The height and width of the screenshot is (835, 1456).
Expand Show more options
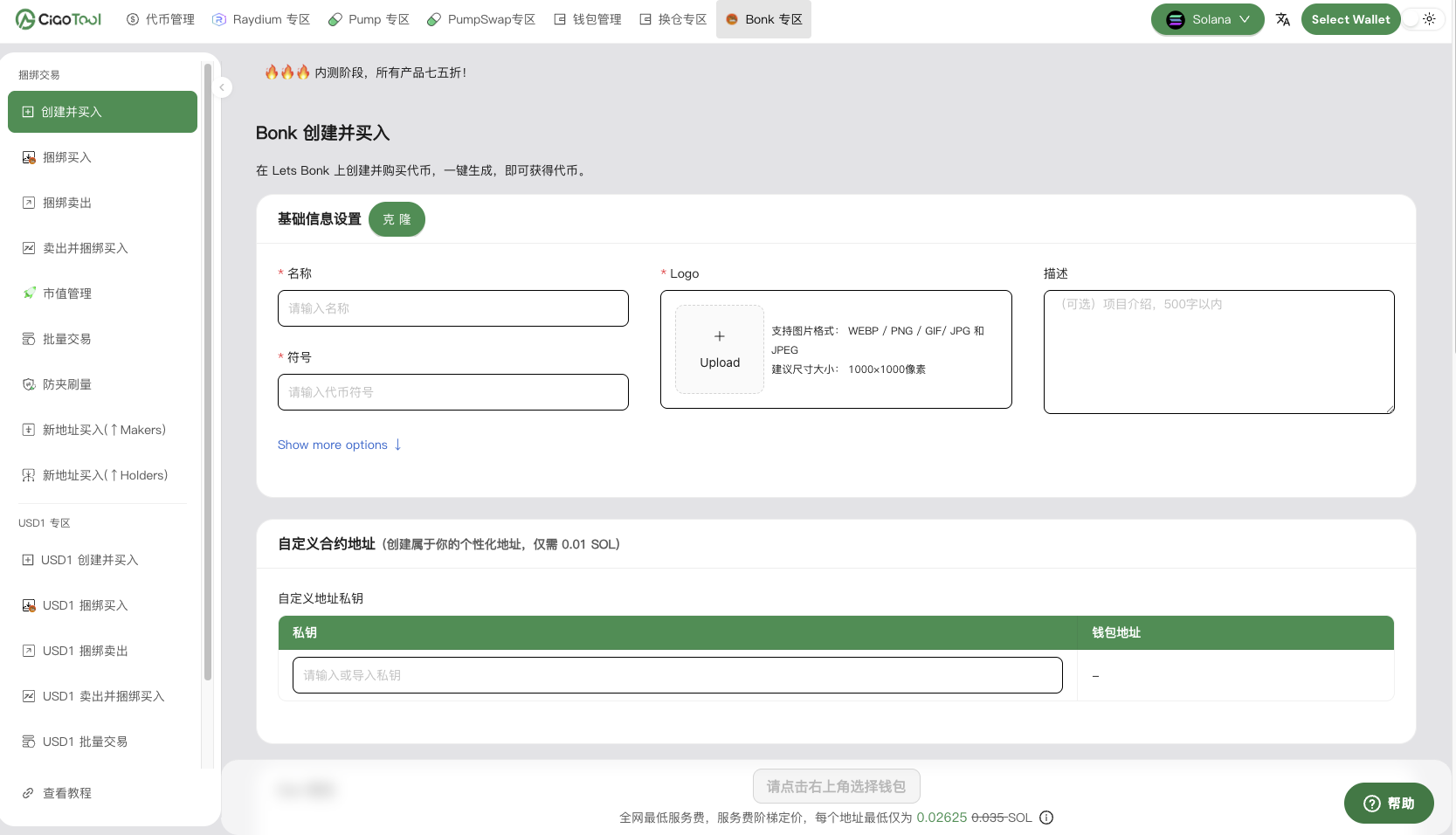coord(339,445)
